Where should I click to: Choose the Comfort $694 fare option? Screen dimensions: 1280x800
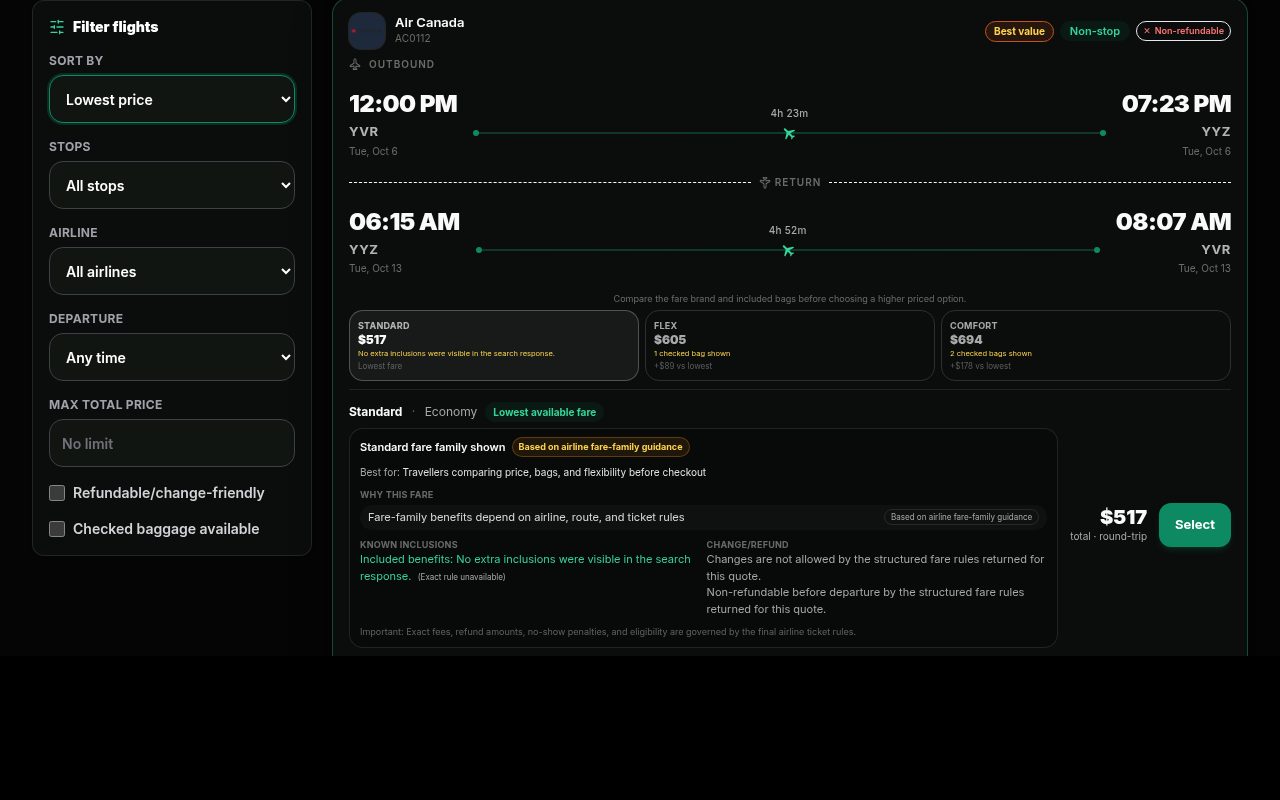[x=1086, y=346]
